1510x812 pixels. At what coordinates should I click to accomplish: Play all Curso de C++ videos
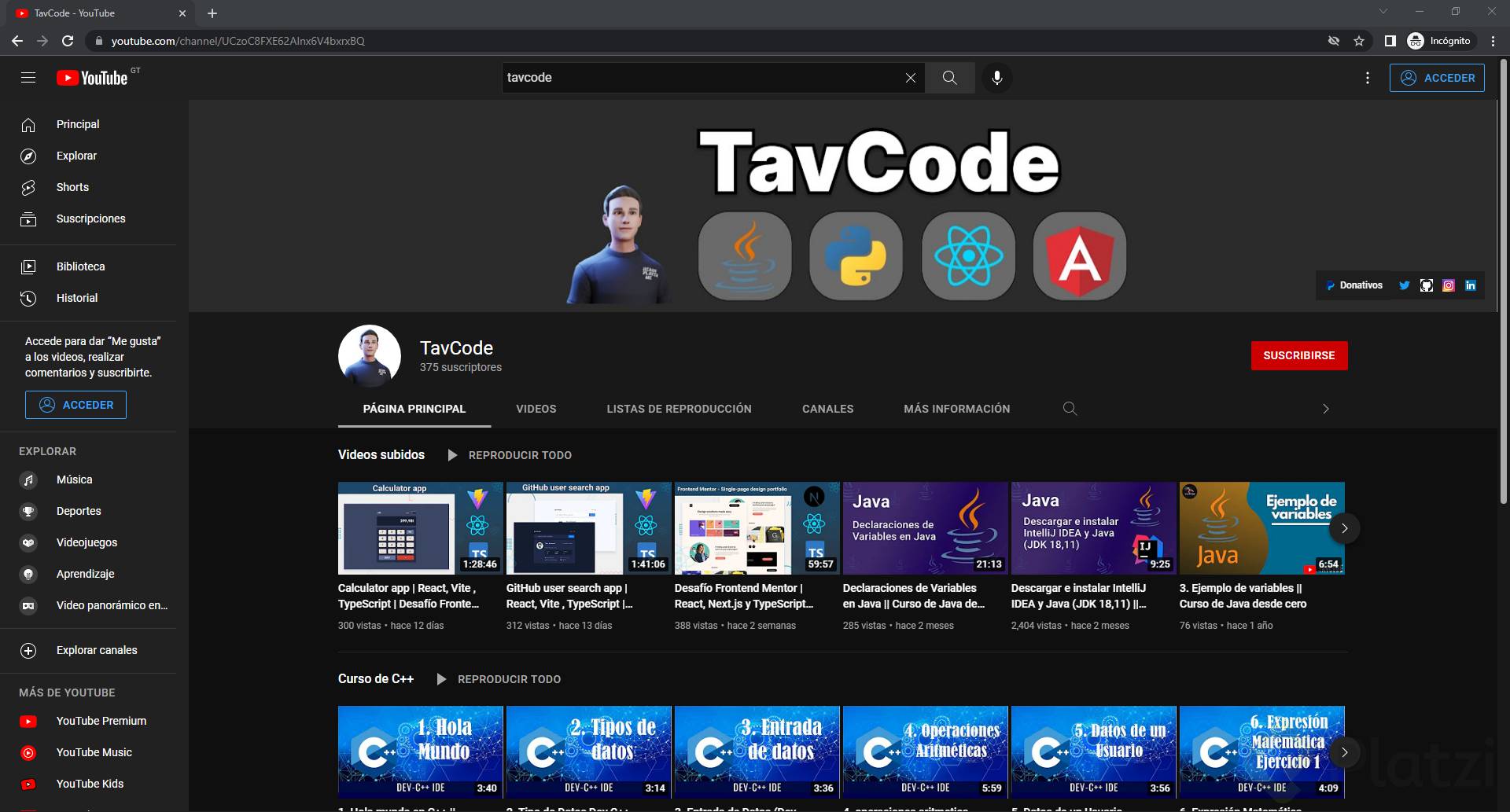(x=499, y=679)
